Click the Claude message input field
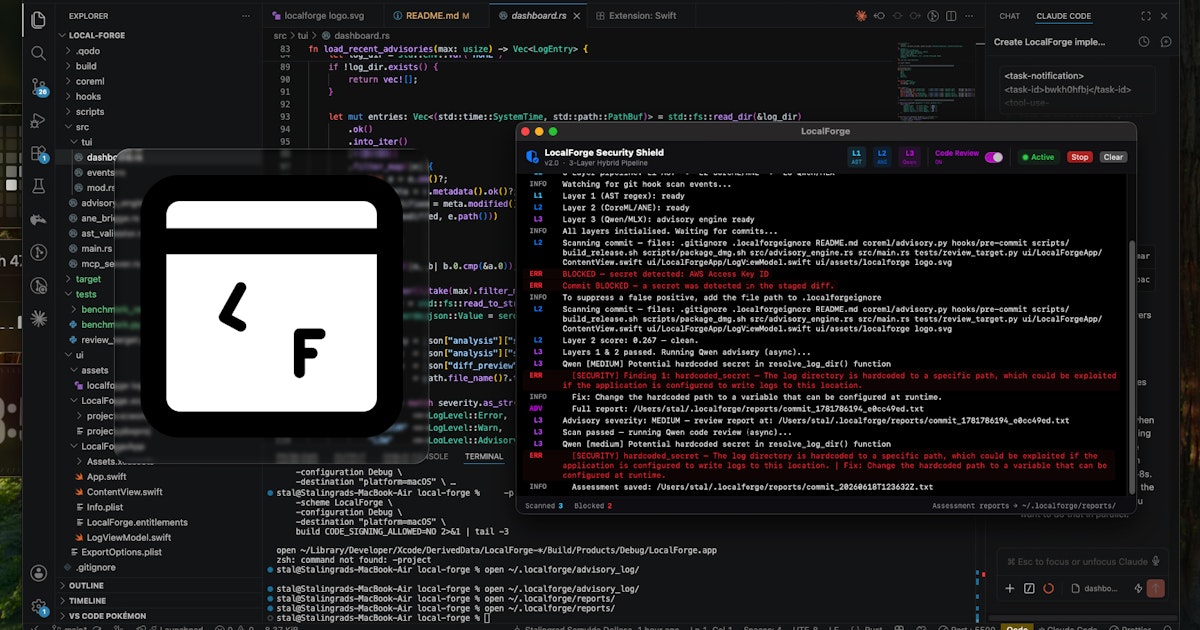The image size is (1200, 630). (x=1080, y=561)
